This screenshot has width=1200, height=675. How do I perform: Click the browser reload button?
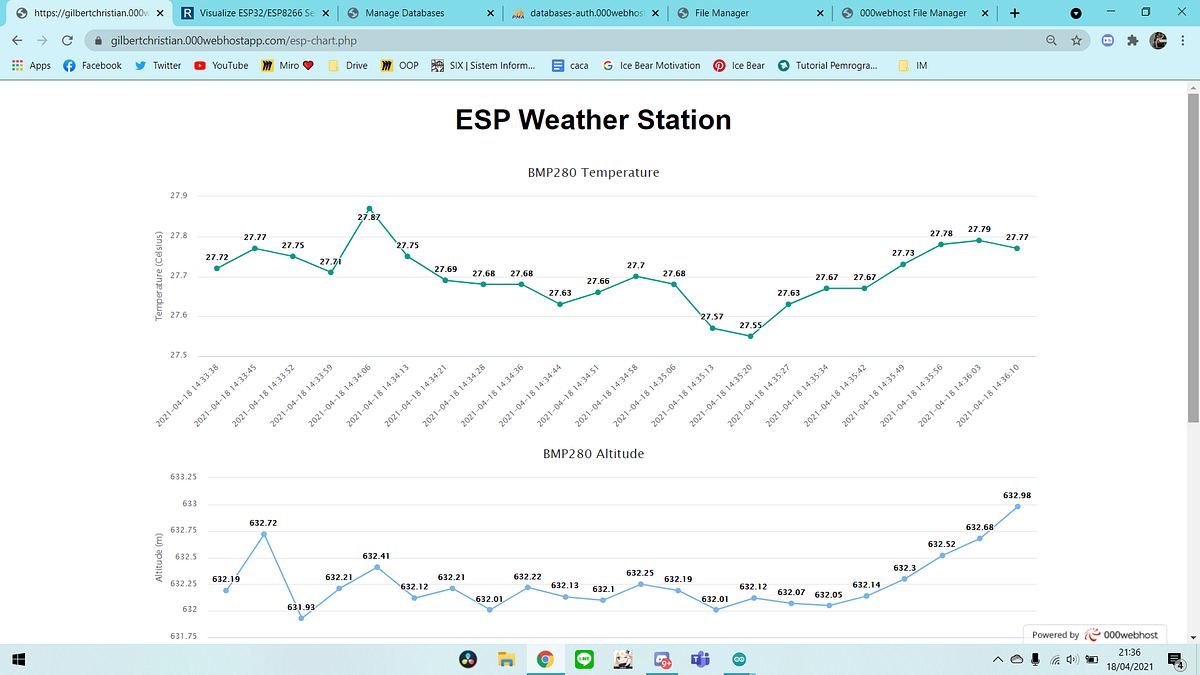[x=66, y=40]
